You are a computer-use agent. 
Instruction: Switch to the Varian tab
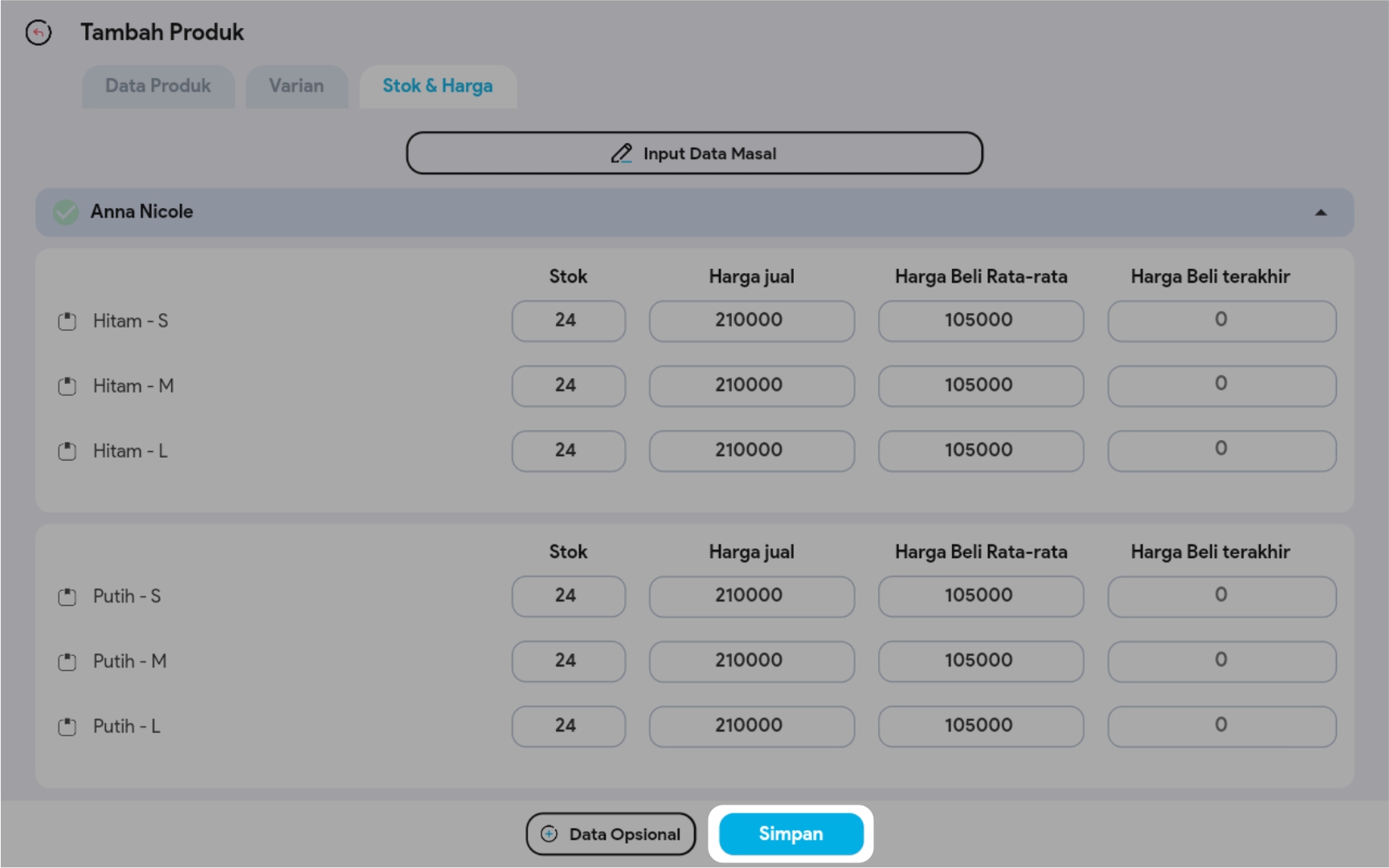click(296, 86)
